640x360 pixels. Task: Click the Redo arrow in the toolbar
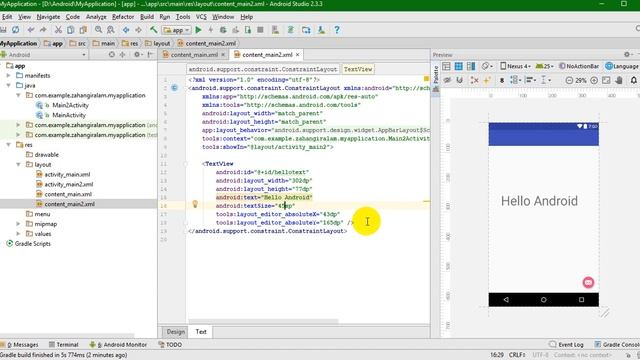pyautogui.click(x=43, y=30)
